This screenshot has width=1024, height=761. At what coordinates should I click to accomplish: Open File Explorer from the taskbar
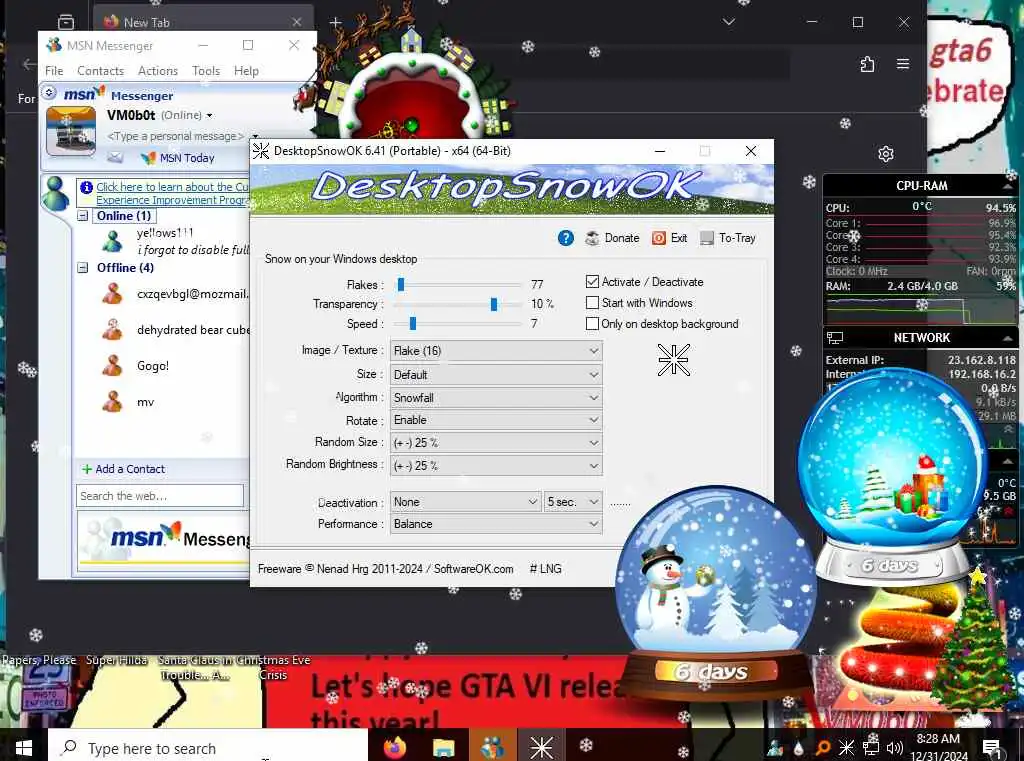[x=443, y=747]
